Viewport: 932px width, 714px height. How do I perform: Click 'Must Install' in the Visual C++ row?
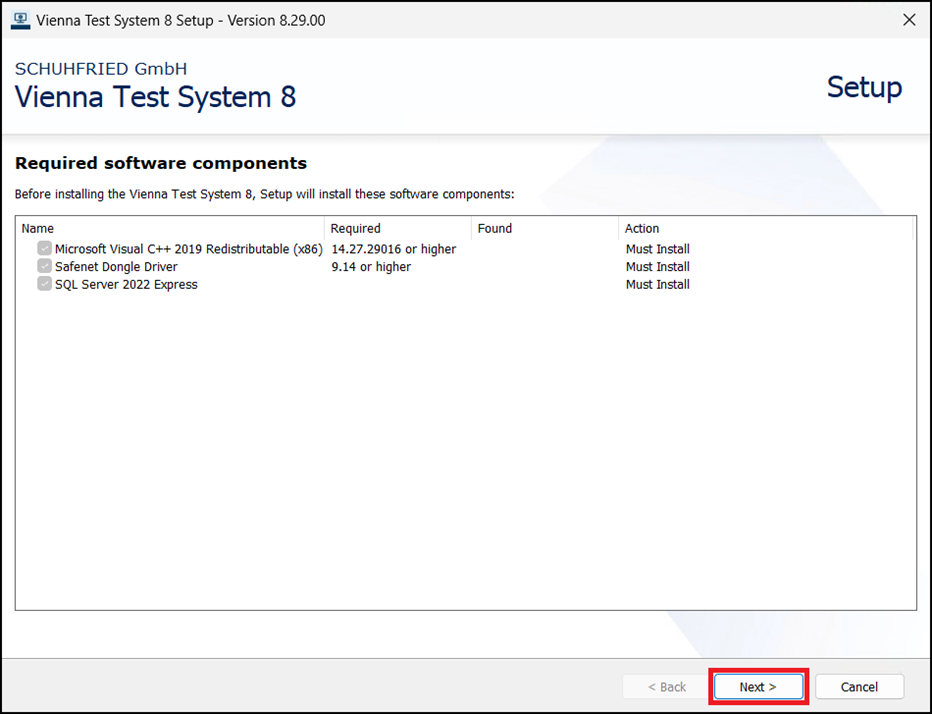click(657, 249)
